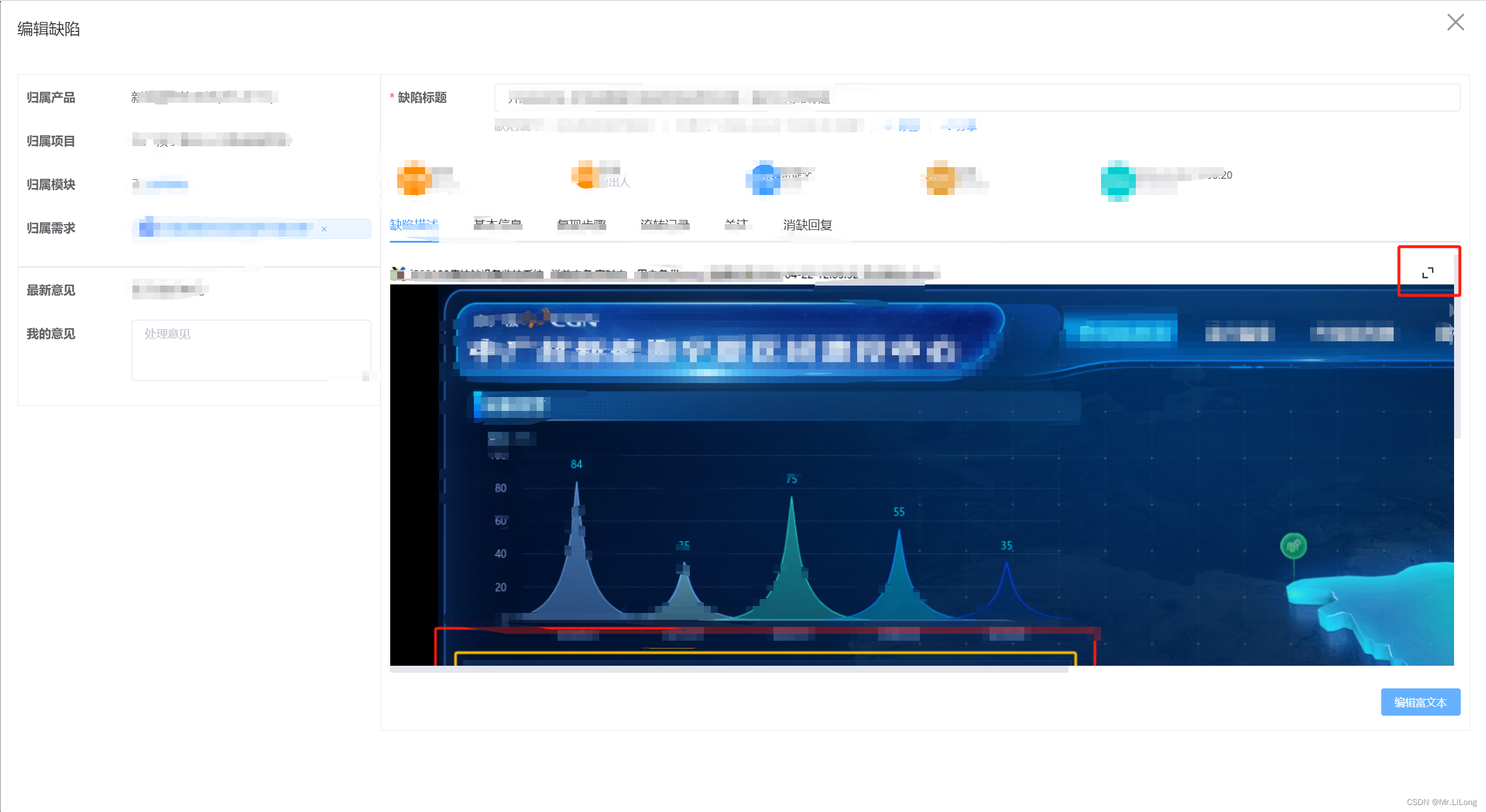Click the 编辑富文本 button

tap(1420, 702)
